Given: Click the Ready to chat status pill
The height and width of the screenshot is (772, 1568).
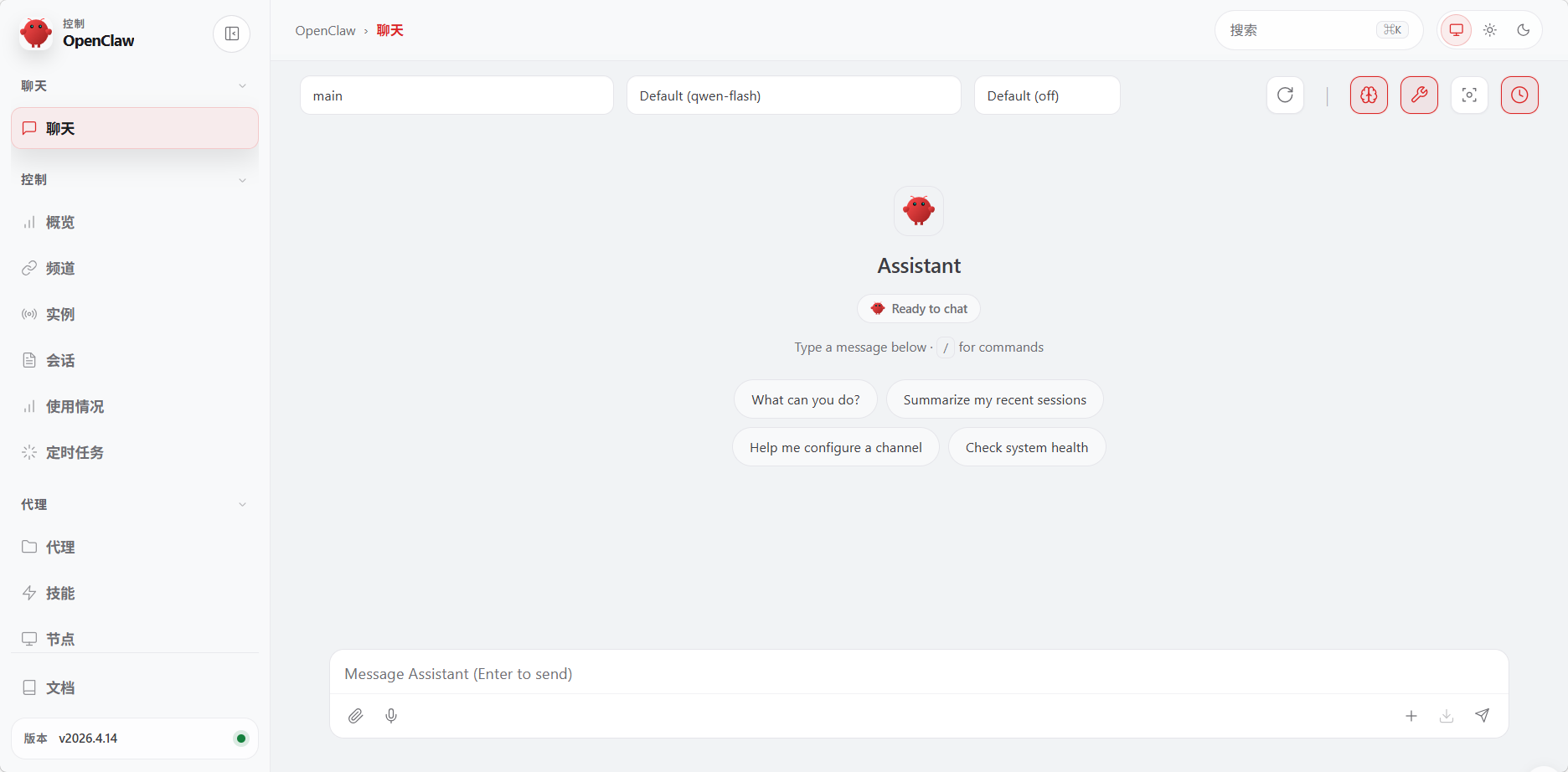Looking at the screenshot, I should click(x=919, y=309).
